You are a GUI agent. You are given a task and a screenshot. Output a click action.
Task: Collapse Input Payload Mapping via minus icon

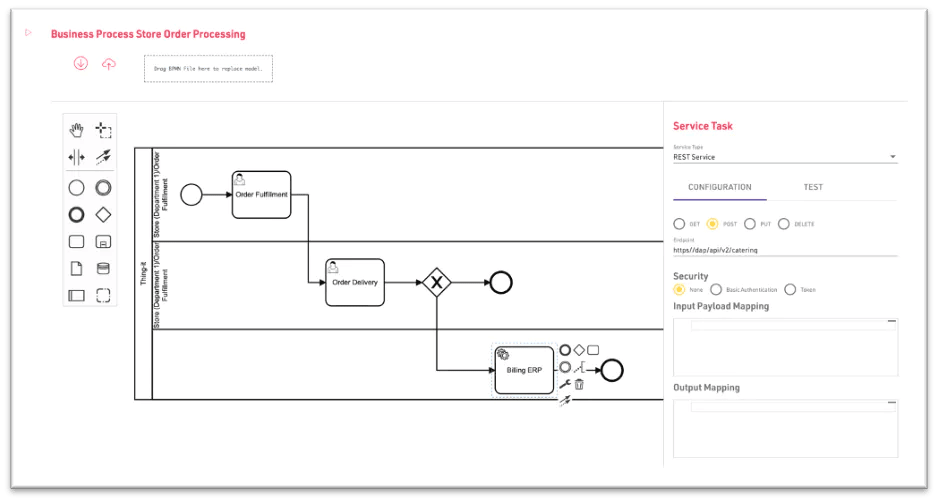tap(891, 321)
